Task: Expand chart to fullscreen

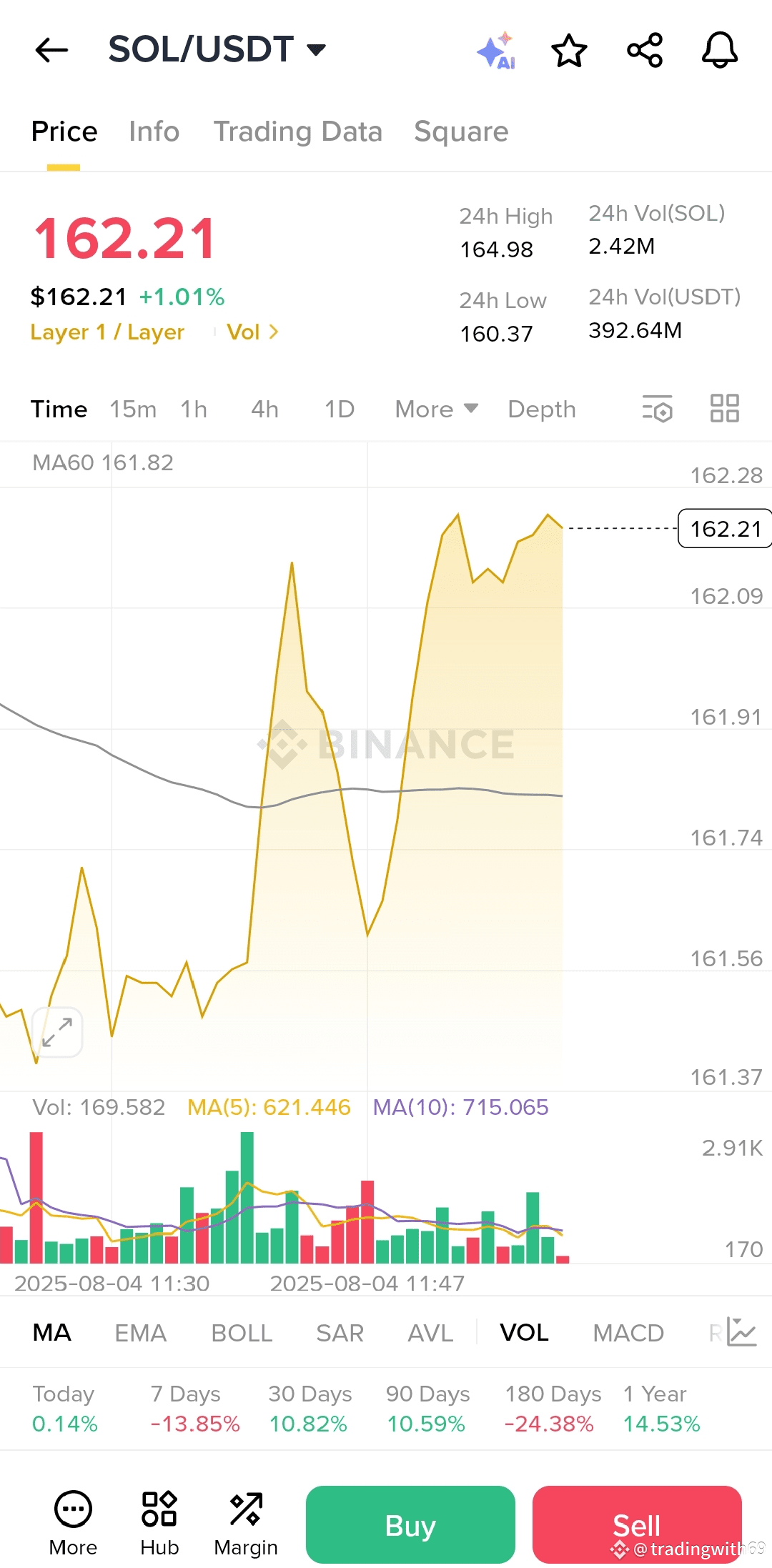Action: tap(57, 1032)
